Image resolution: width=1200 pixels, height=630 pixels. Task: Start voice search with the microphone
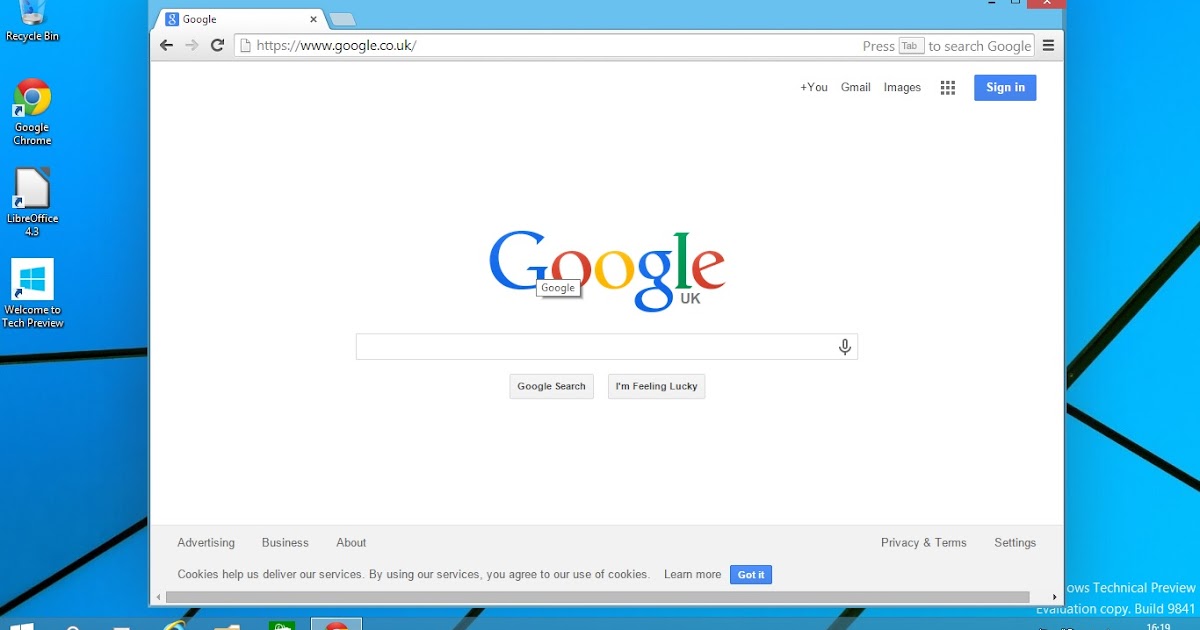pos(845,347)
